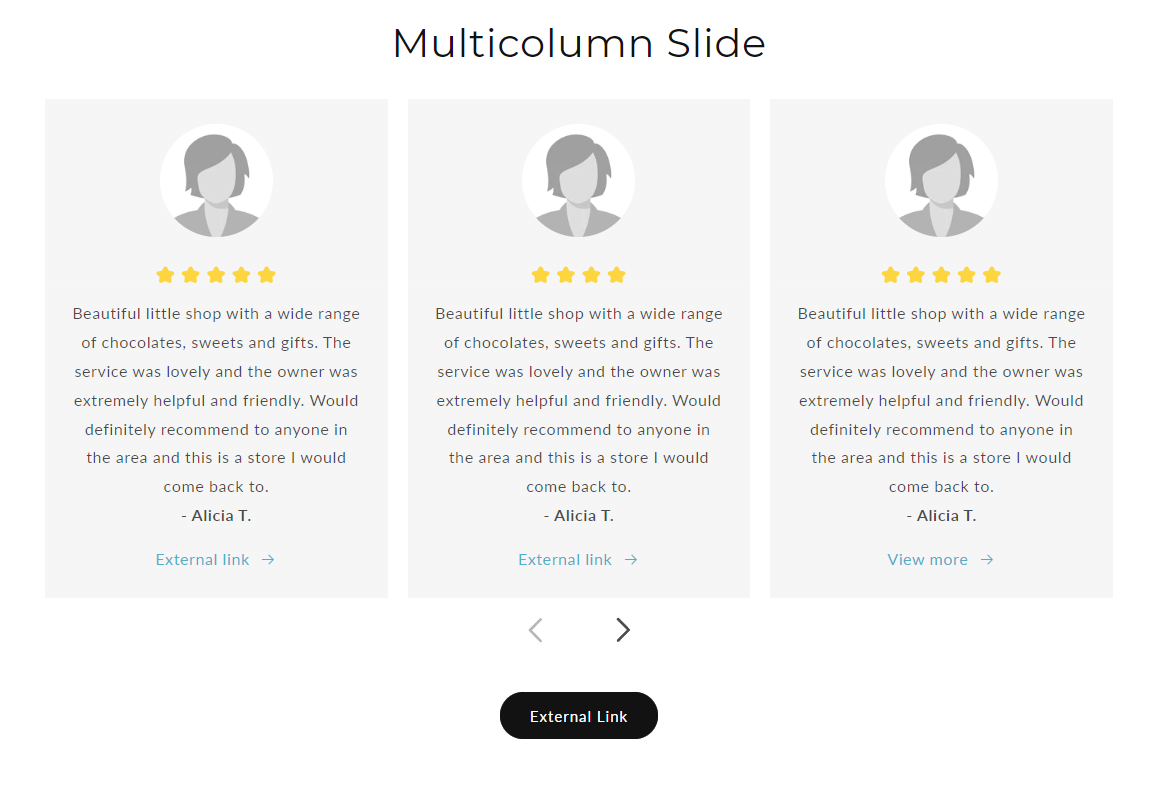Click the Alicia T. name in the third card

[942, 516]
